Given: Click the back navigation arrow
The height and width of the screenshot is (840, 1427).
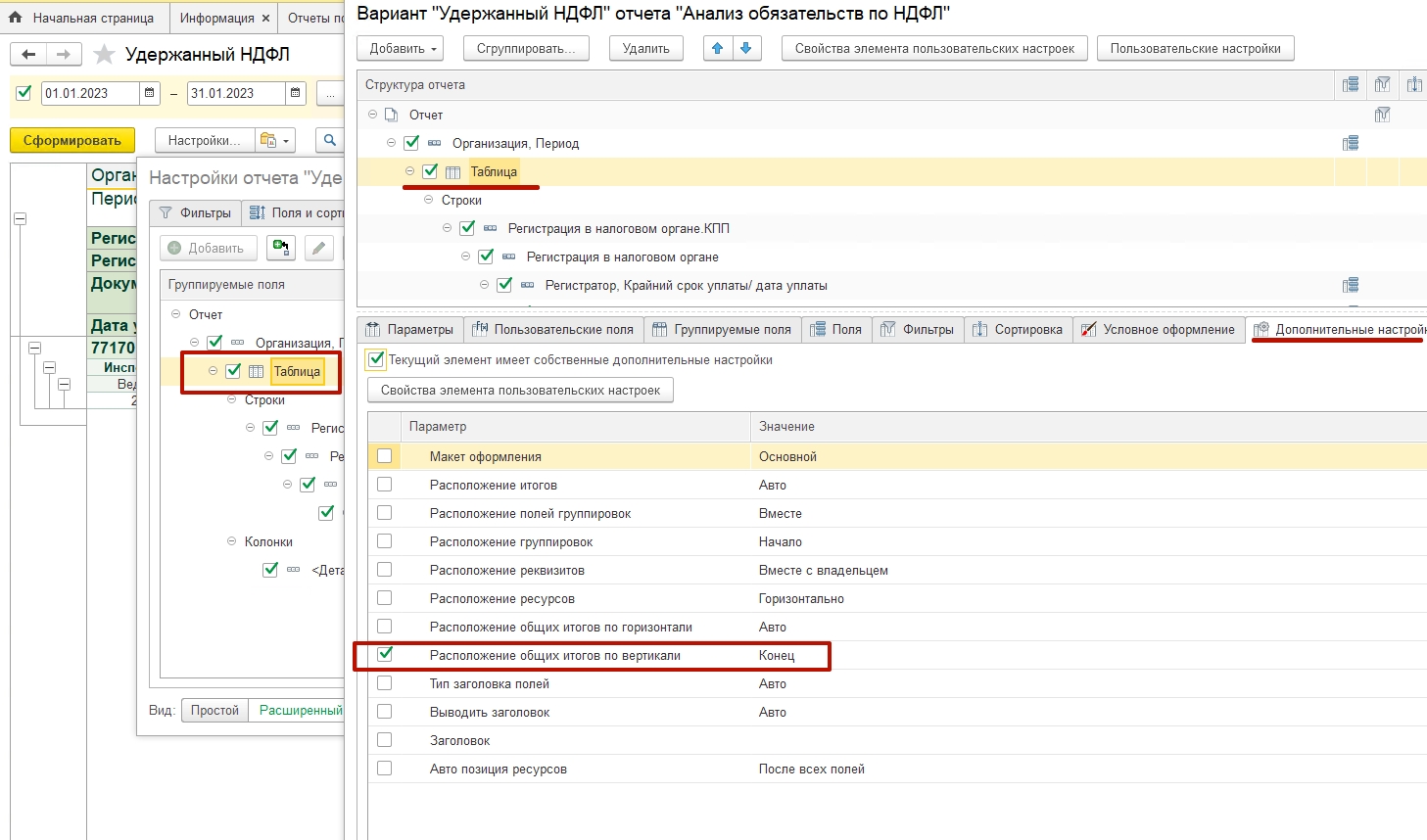Looking at the screenshot, I should pyautogui.click(x=28, y=55).
